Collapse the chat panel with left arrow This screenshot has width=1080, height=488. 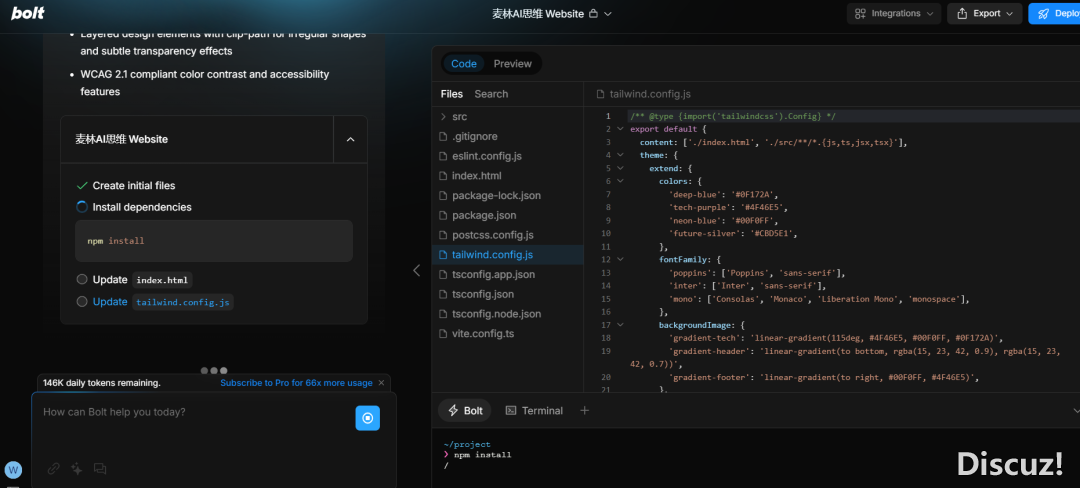416,270
